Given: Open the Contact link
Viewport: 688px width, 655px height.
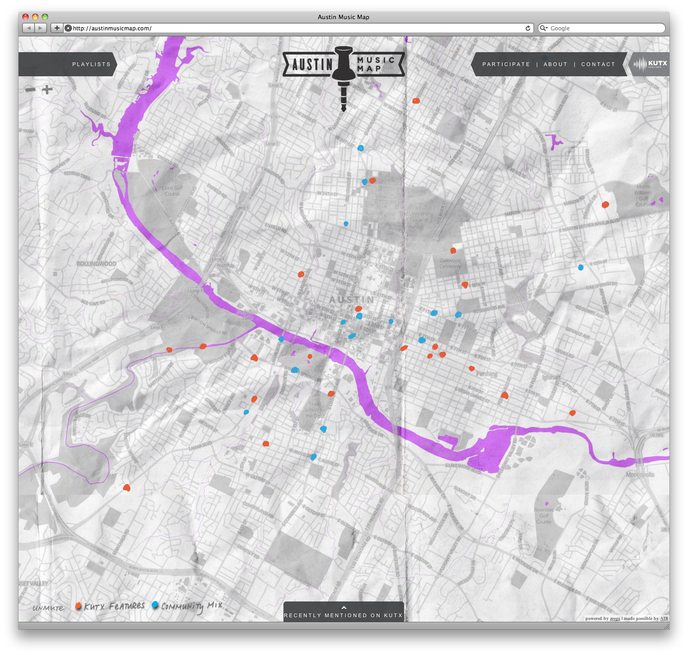Looking at the screenshot, I should point(598,64).
